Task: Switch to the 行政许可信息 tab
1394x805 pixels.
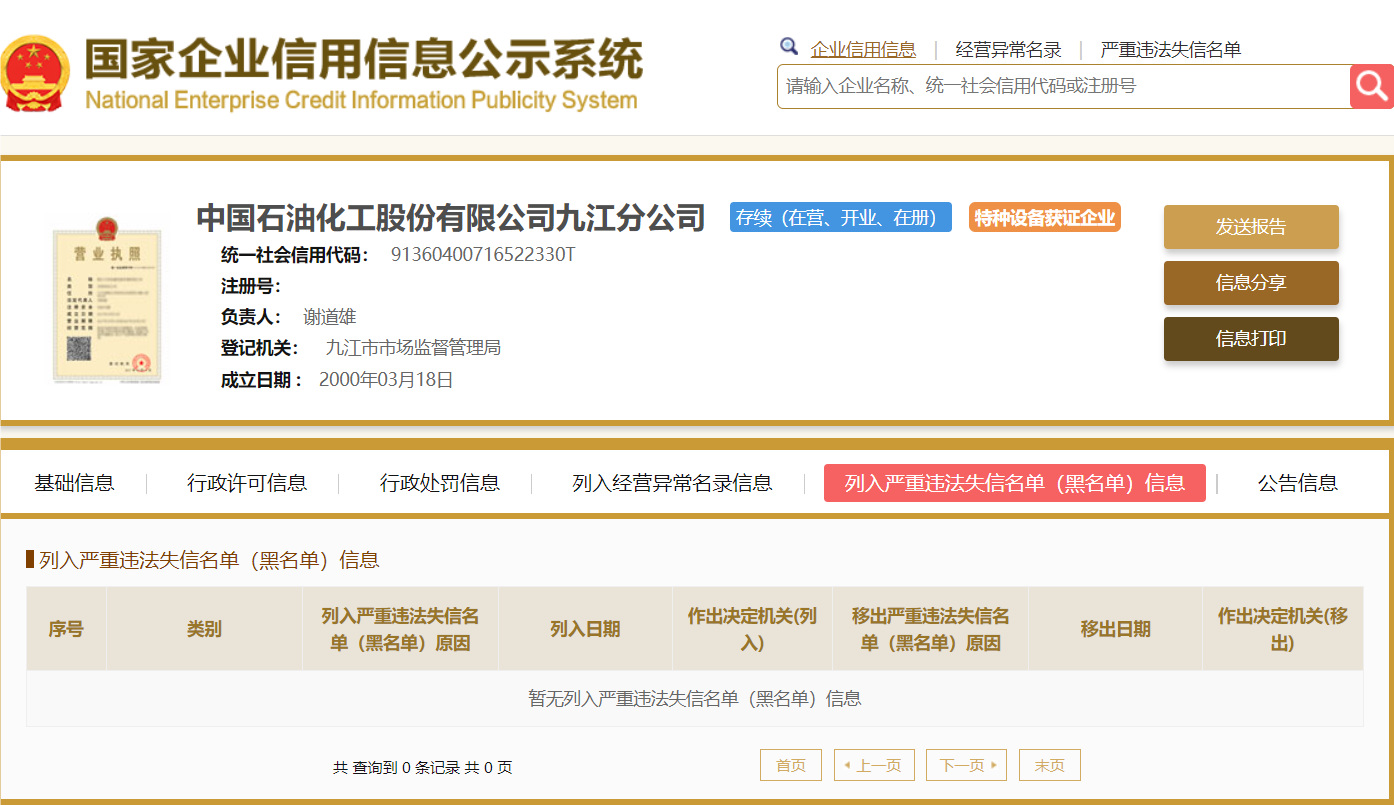Action: pos(247,483)
